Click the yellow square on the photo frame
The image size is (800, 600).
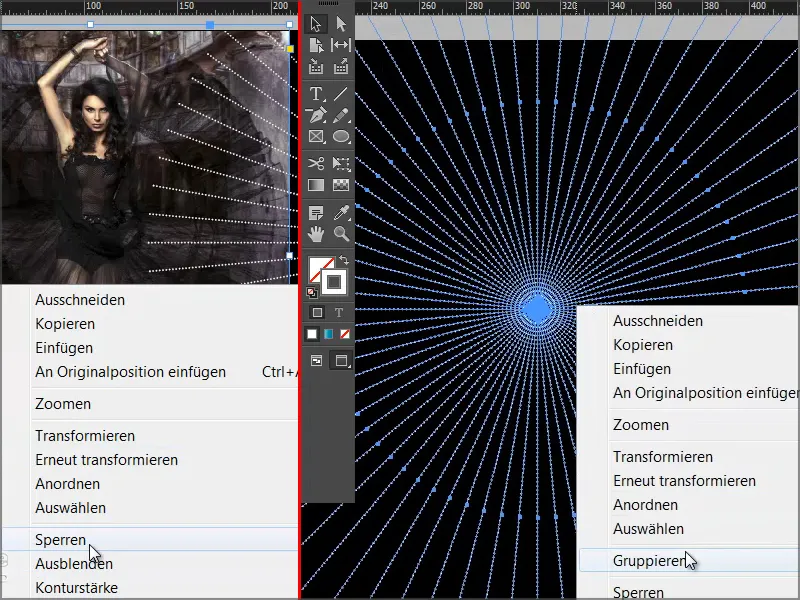[x=290, y=49]
